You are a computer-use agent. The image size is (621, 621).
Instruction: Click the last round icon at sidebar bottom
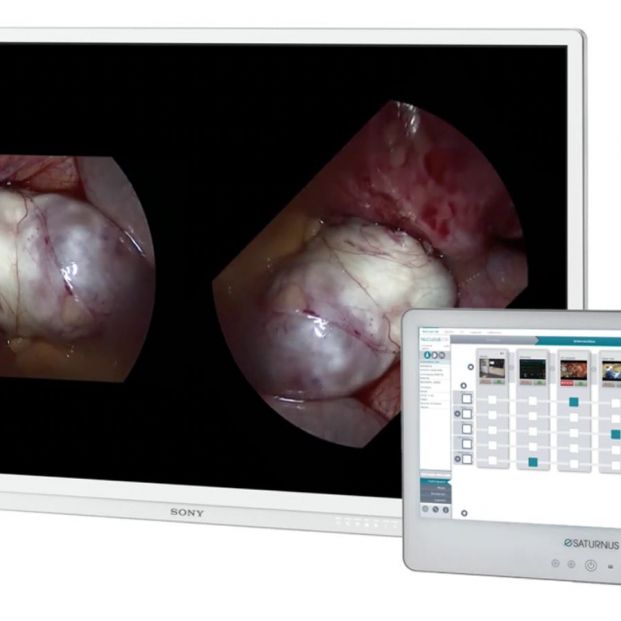pyautogui.click(x=446, y=510)
